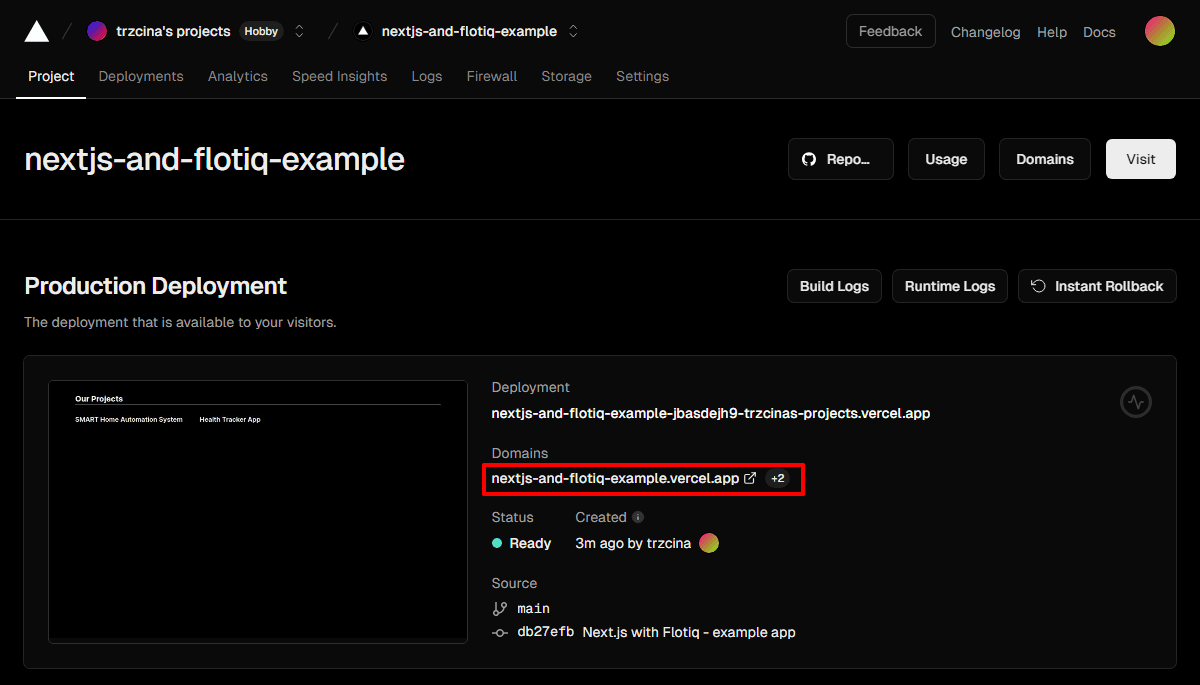Switch to the Project tab
This screenshot has width=1200, height=685.
coord(51,76)
